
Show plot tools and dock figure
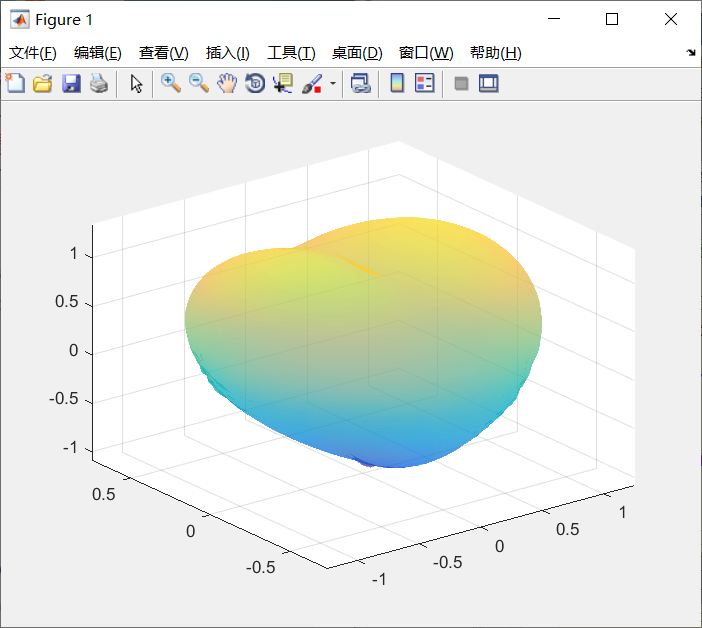(x=488, y=83)
